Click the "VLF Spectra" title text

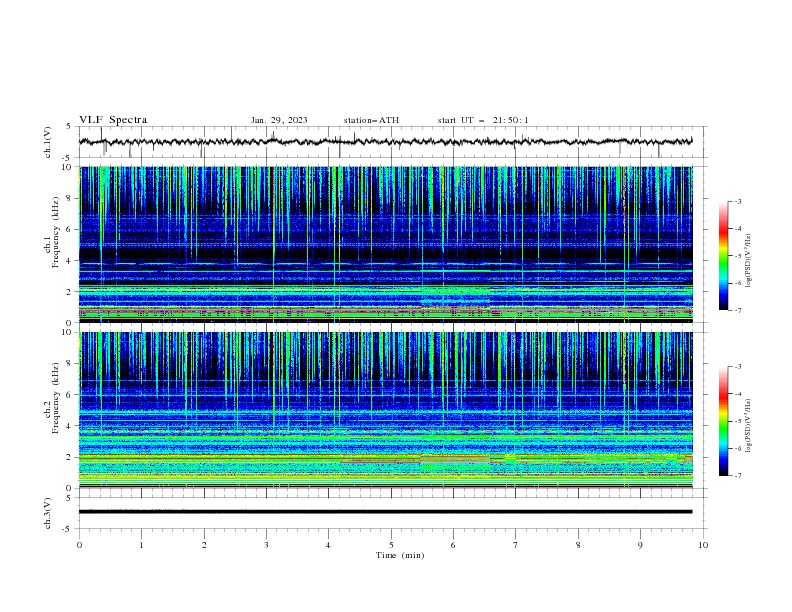(113, 120)
